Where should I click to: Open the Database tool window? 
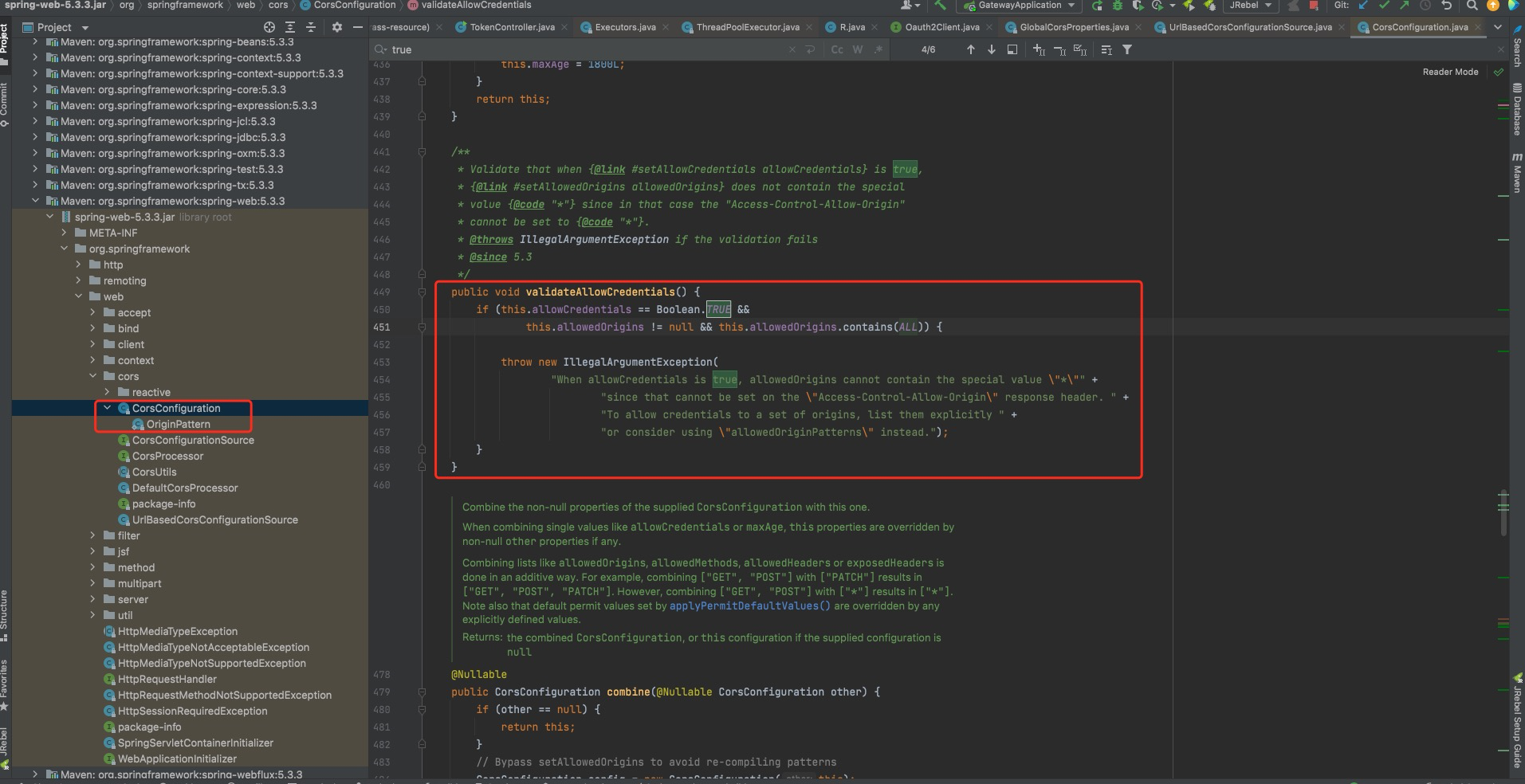[1516, 109]
